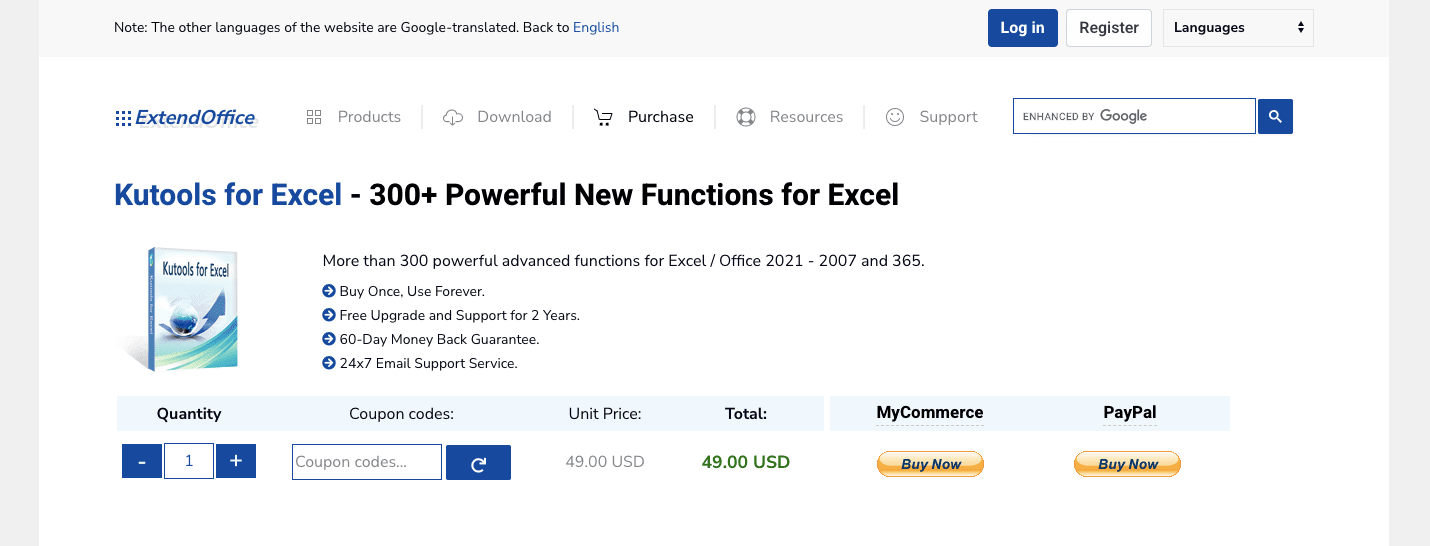The height and width of the screenshot is (546, 1430).
Task: Click the grey '49.00 USD' unit price
Action: tap(605, 462)
